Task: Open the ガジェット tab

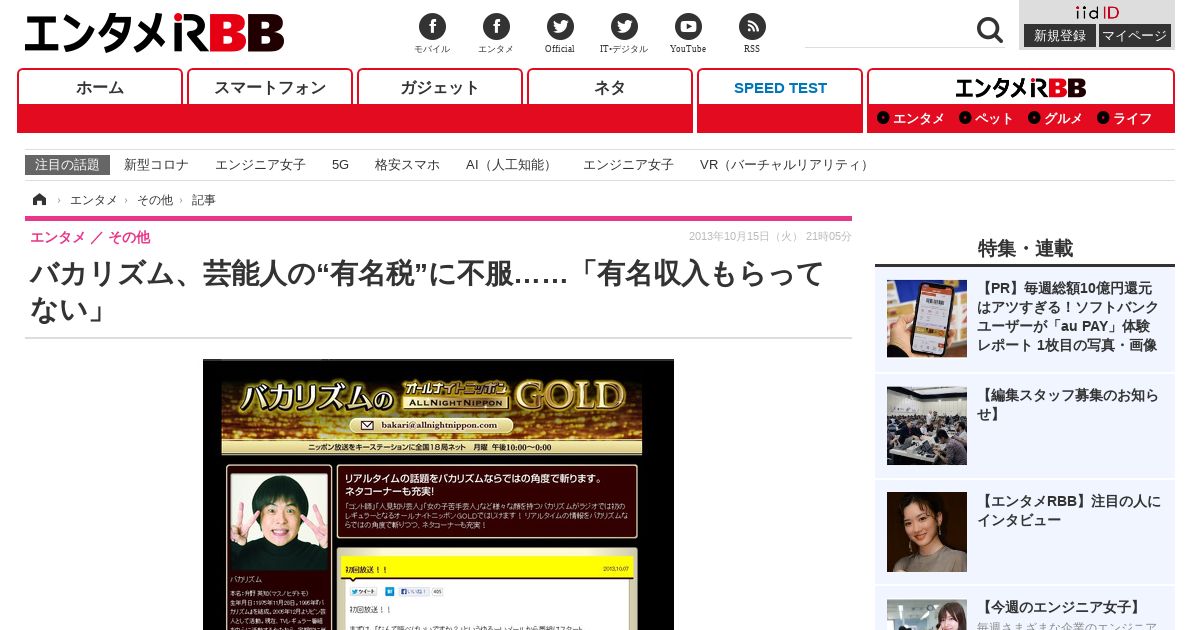Action: coord(440,88)
